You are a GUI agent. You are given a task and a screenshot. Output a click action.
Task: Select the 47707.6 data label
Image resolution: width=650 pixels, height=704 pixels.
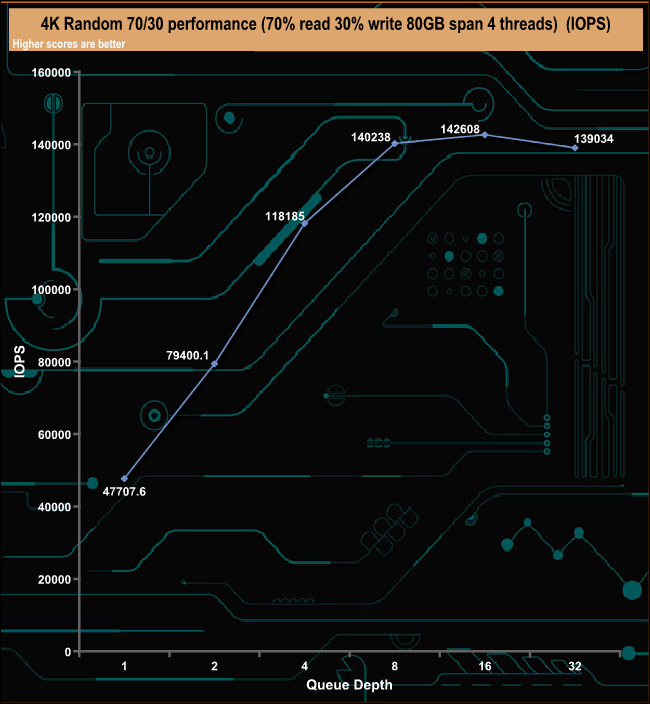click(x=125, y=491)
